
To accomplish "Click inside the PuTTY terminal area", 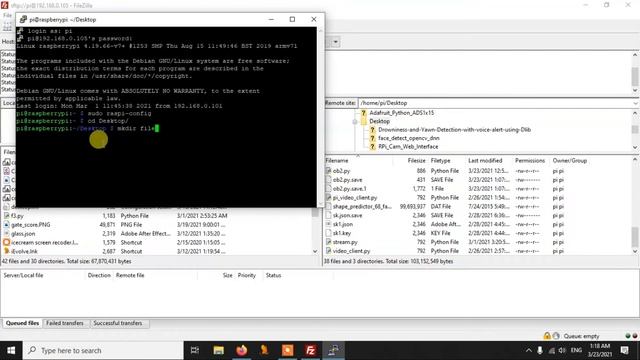I will [x=166, y=117].
